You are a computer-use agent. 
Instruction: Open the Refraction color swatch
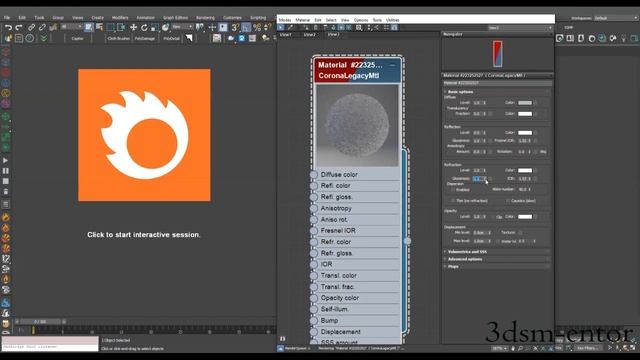tap(525, 170)
